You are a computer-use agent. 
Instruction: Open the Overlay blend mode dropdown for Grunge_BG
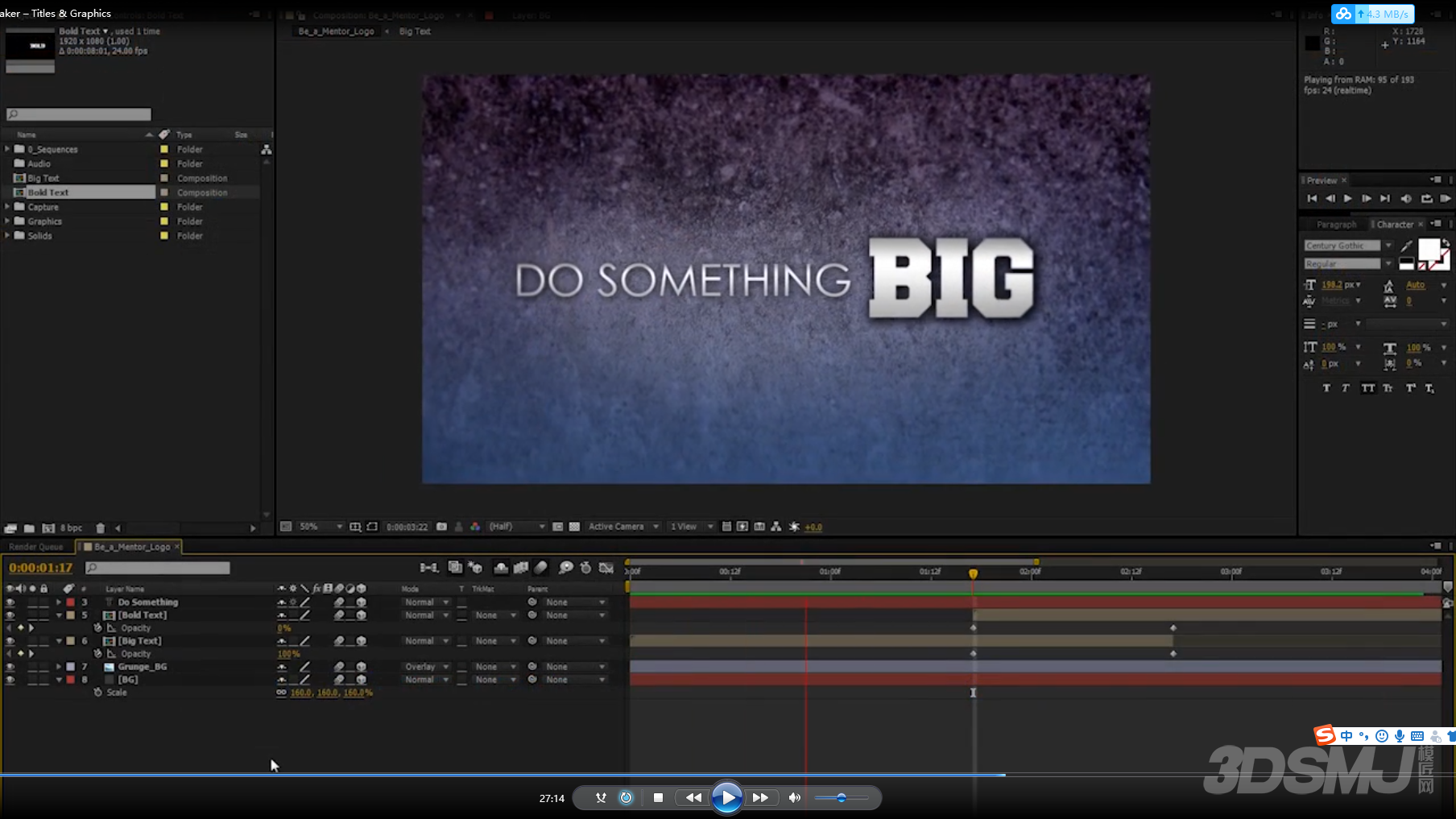(427, 667)
